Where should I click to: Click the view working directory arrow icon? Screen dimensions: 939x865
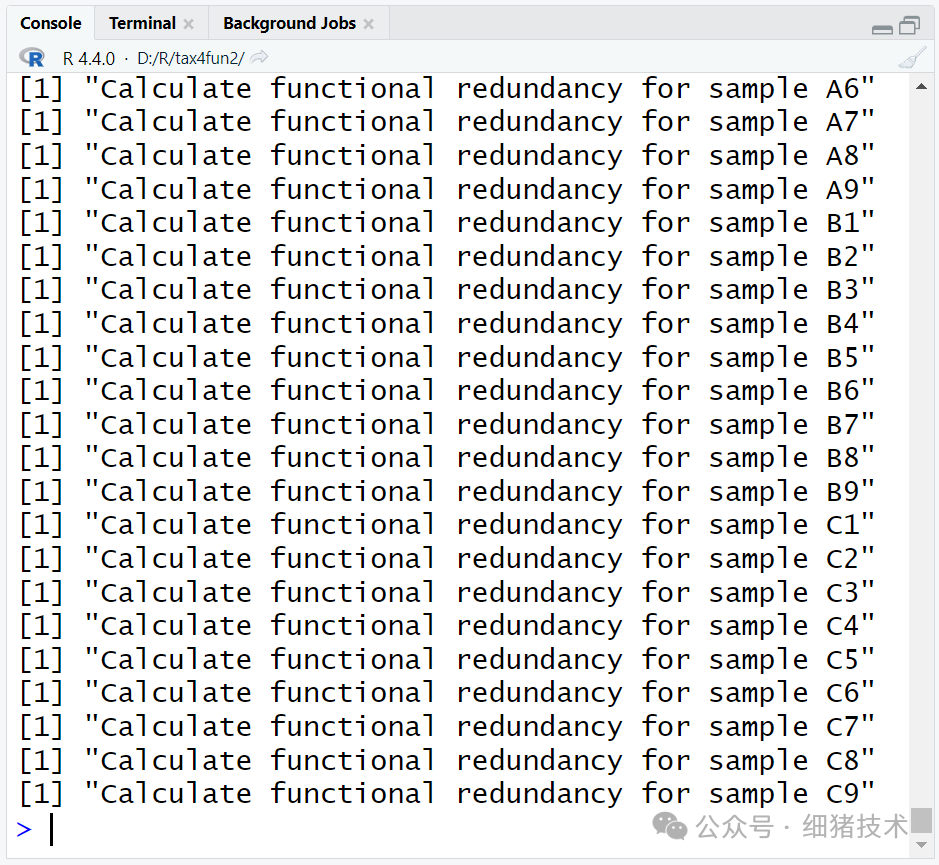coord(259,58)
